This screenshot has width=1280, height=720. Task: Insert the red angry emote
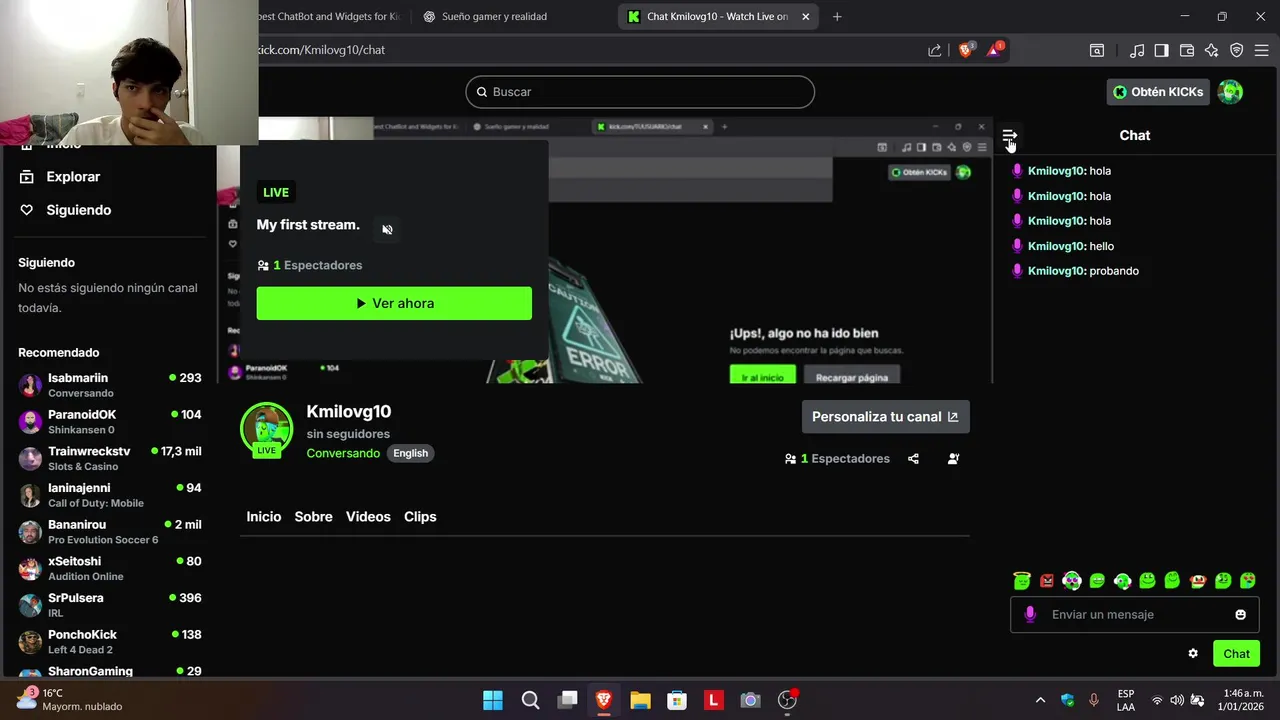coord(1047,581)
